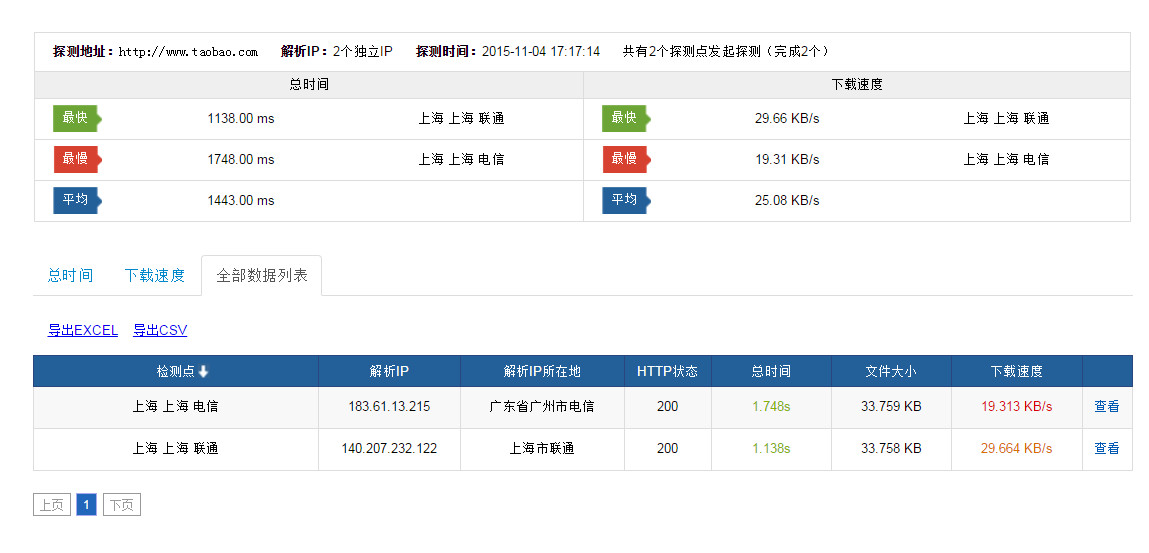Click red 最慢 badge under 总时间 summary
The image size is (1149, 553).
76,159
